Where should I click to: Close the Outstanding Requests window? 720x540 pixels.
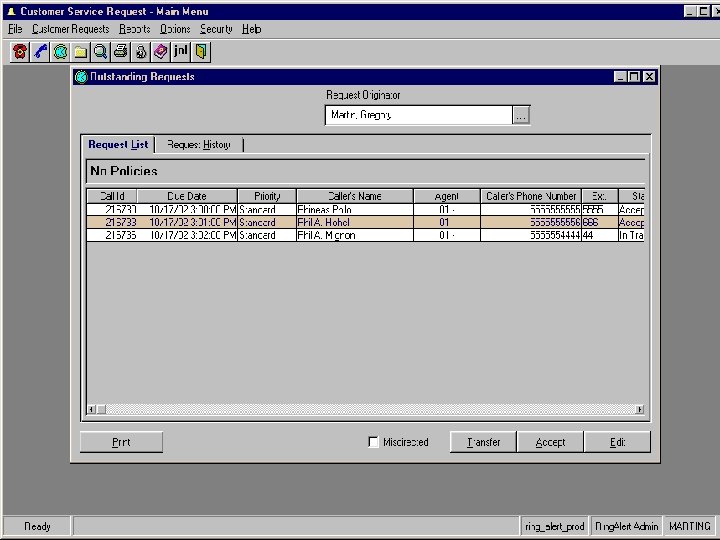tap(649, 77)
